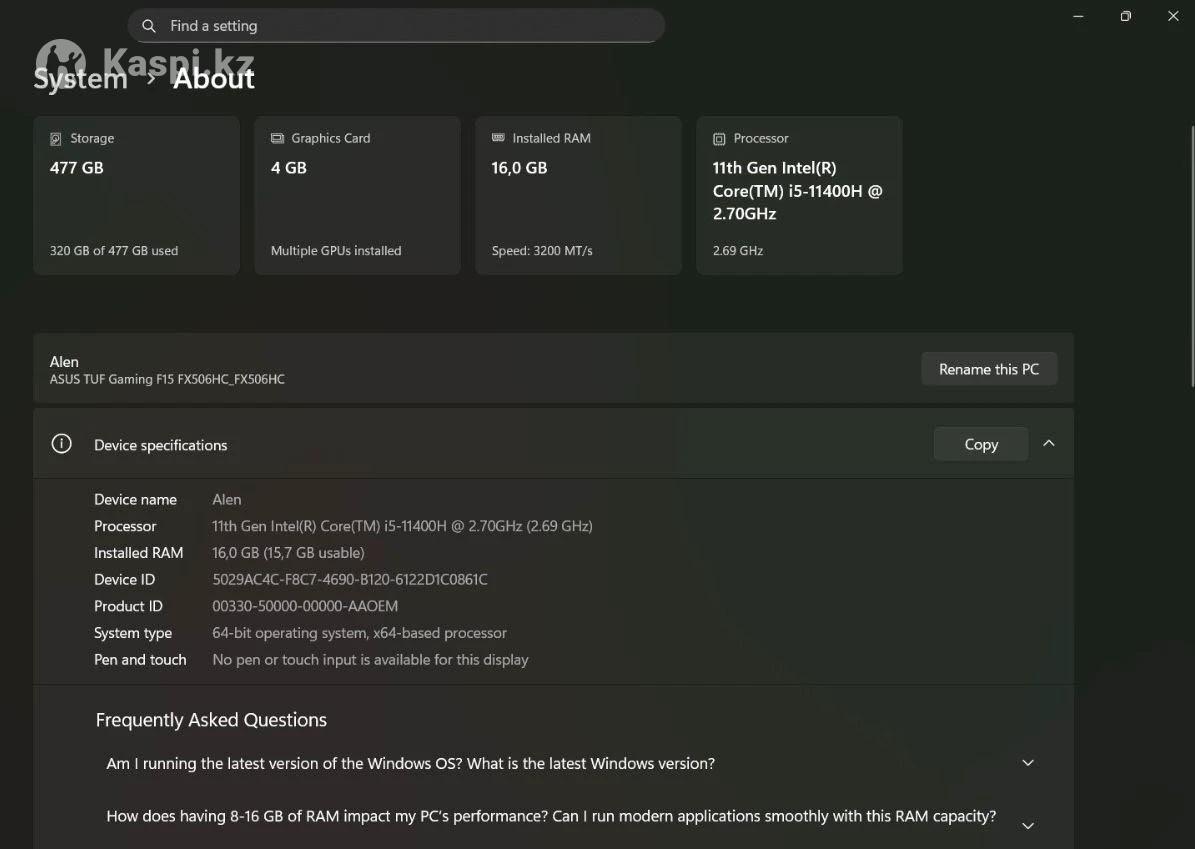Open the Graphics Card 4 GB card

(357, 196)
